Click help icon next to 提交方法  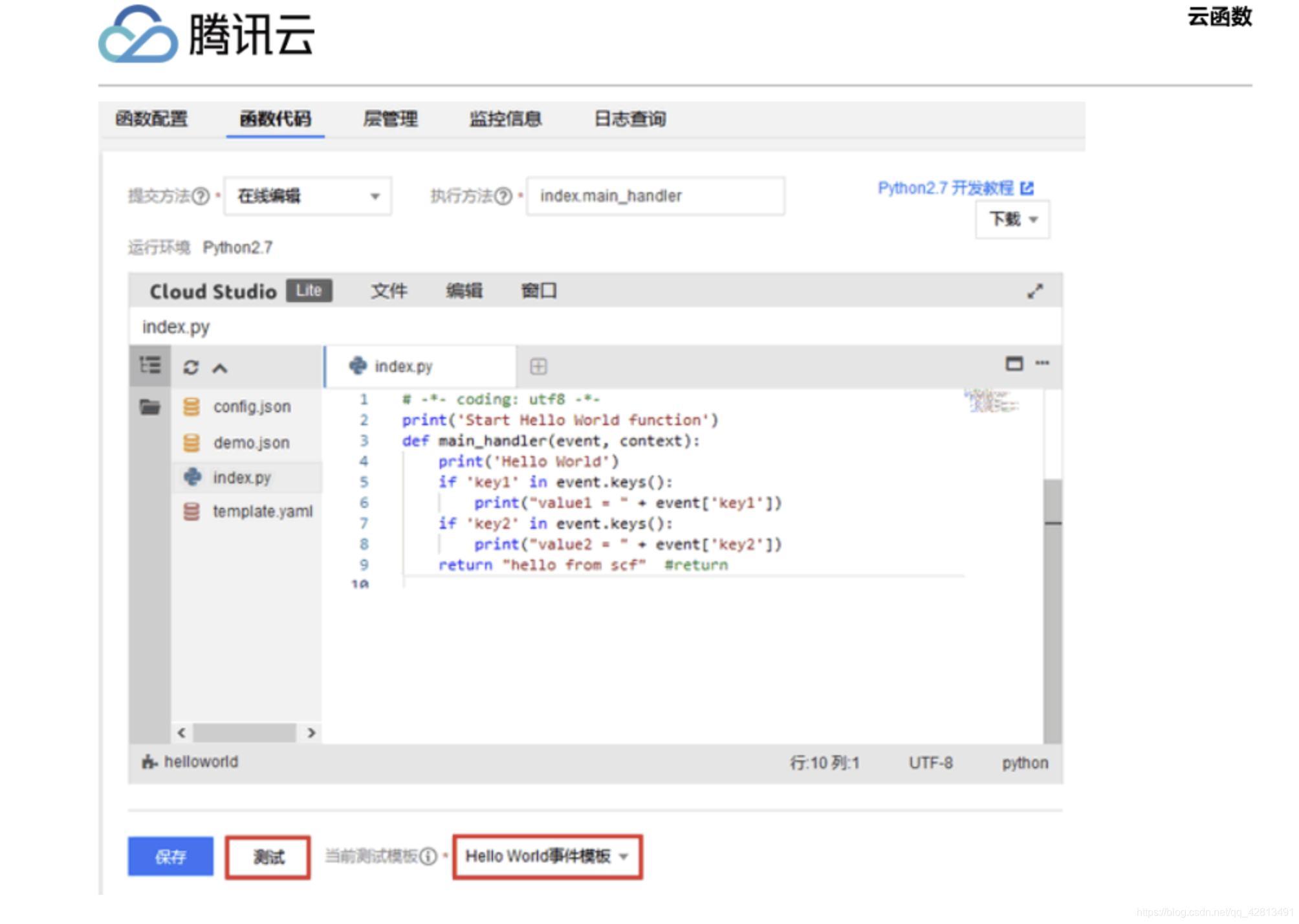(201, 196)
